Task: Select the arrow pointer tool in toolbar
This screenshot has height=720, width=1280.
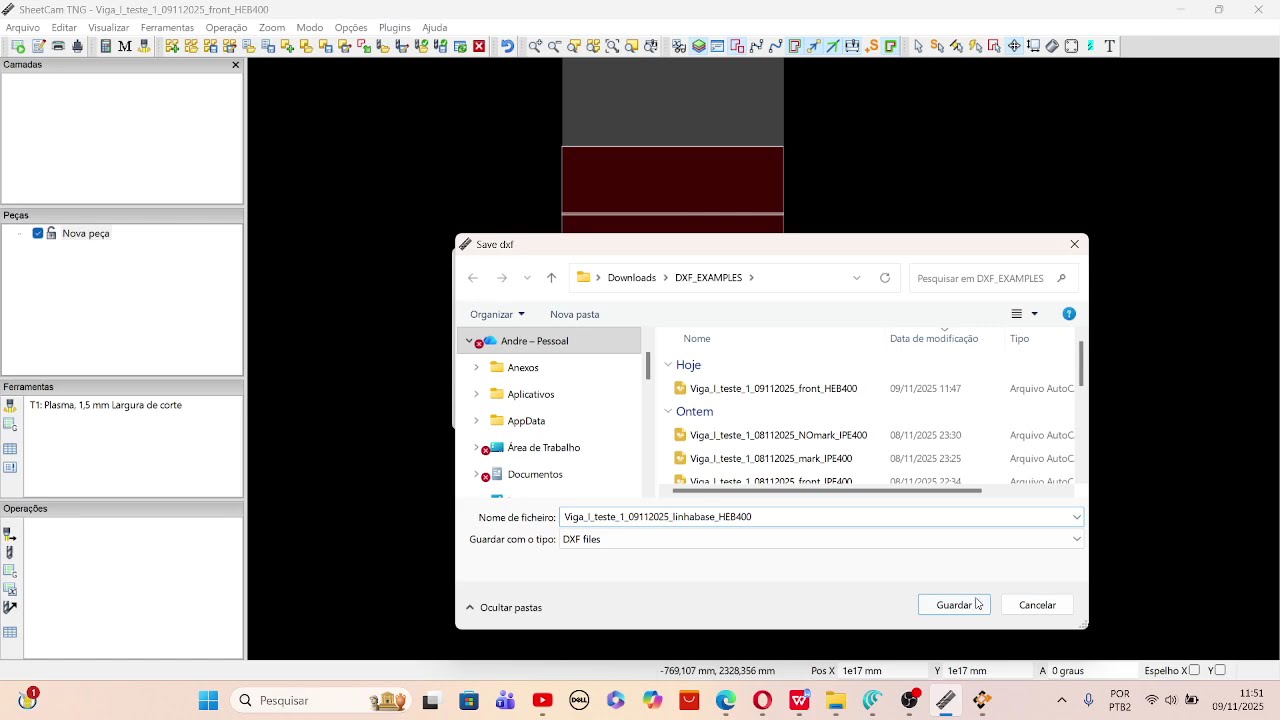Action: [918, 46]
